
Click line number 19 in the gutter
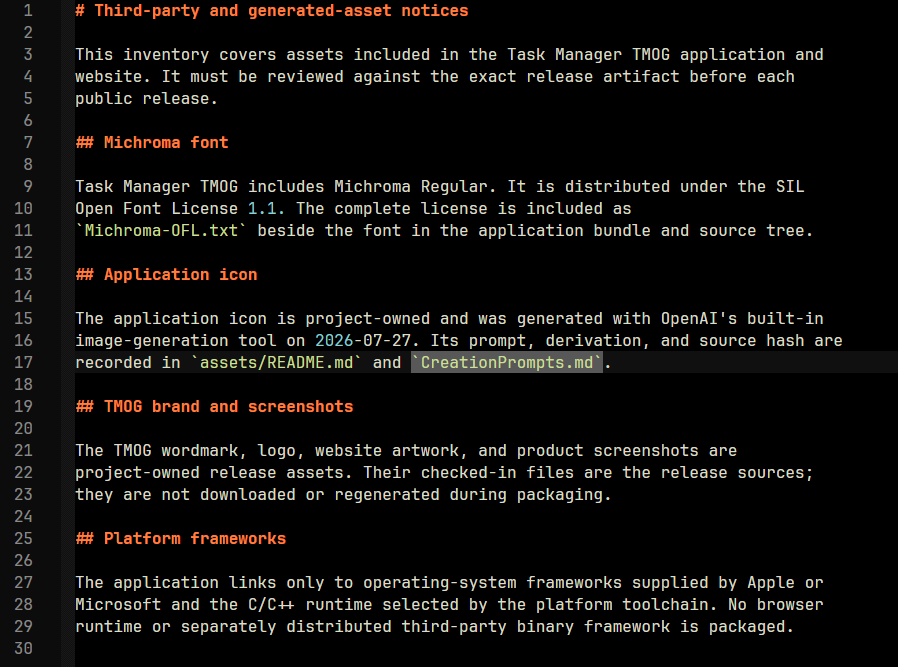23,406
